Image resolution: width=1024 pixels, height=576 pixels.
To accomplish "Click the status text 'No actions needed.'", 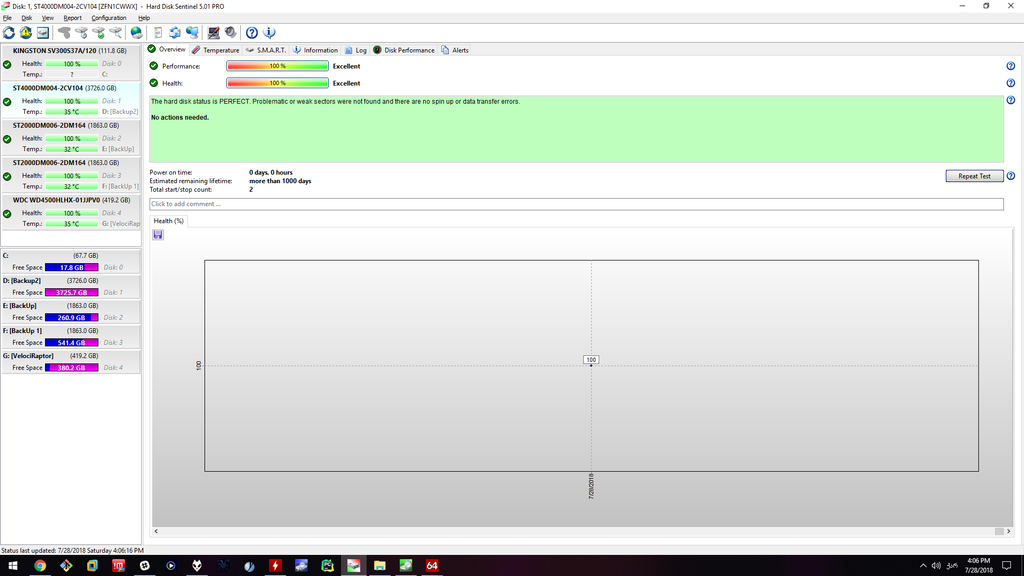I will pos(180,118).
